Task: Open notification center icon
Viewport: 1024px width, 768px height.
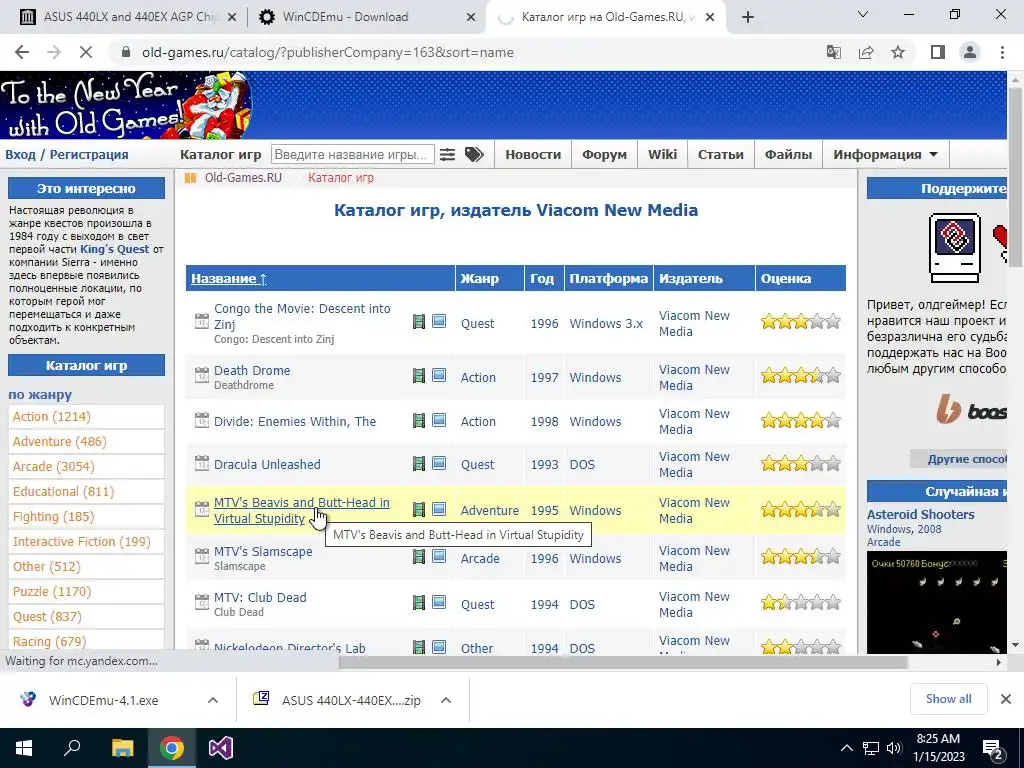Action: tap(992, 749)
